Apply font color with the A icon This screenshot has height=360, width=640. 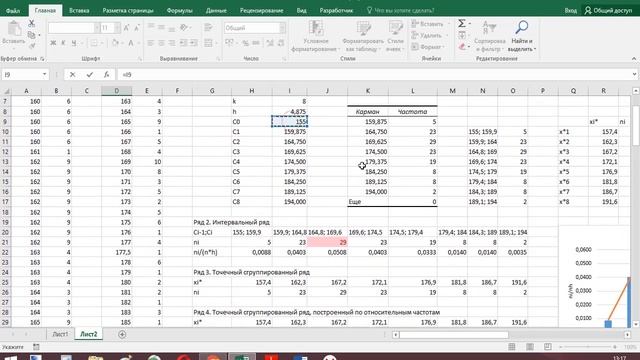coord(131,43)
